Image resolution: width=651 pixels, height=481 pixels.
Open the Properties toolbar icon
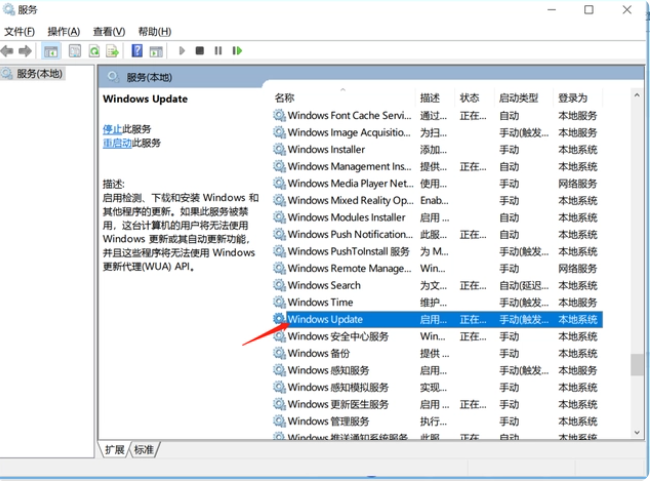tap(75, 51)
